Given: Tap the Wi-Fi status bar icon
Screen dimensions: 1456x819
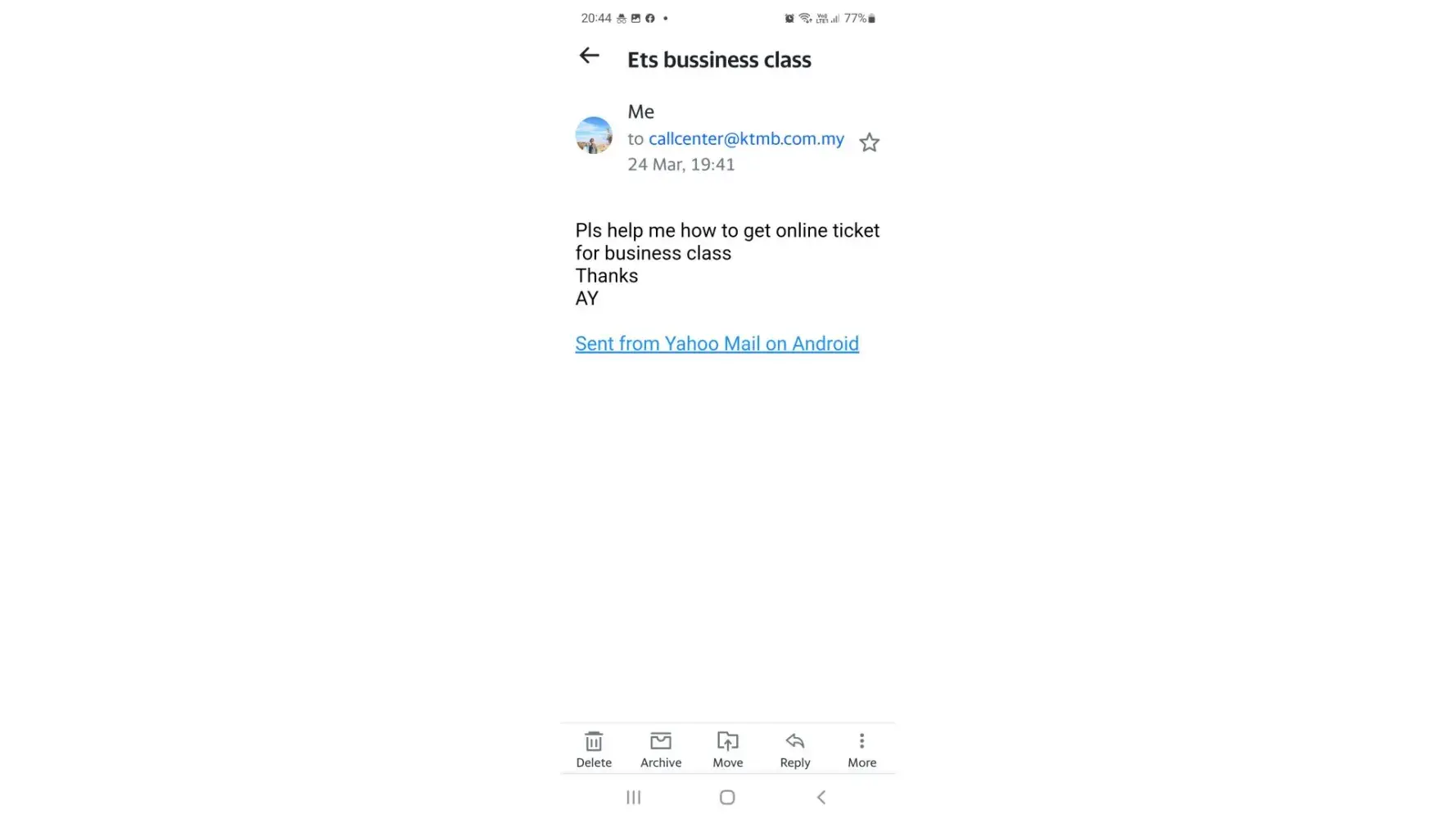Looking at the screenshot, I should coord(805,18).
